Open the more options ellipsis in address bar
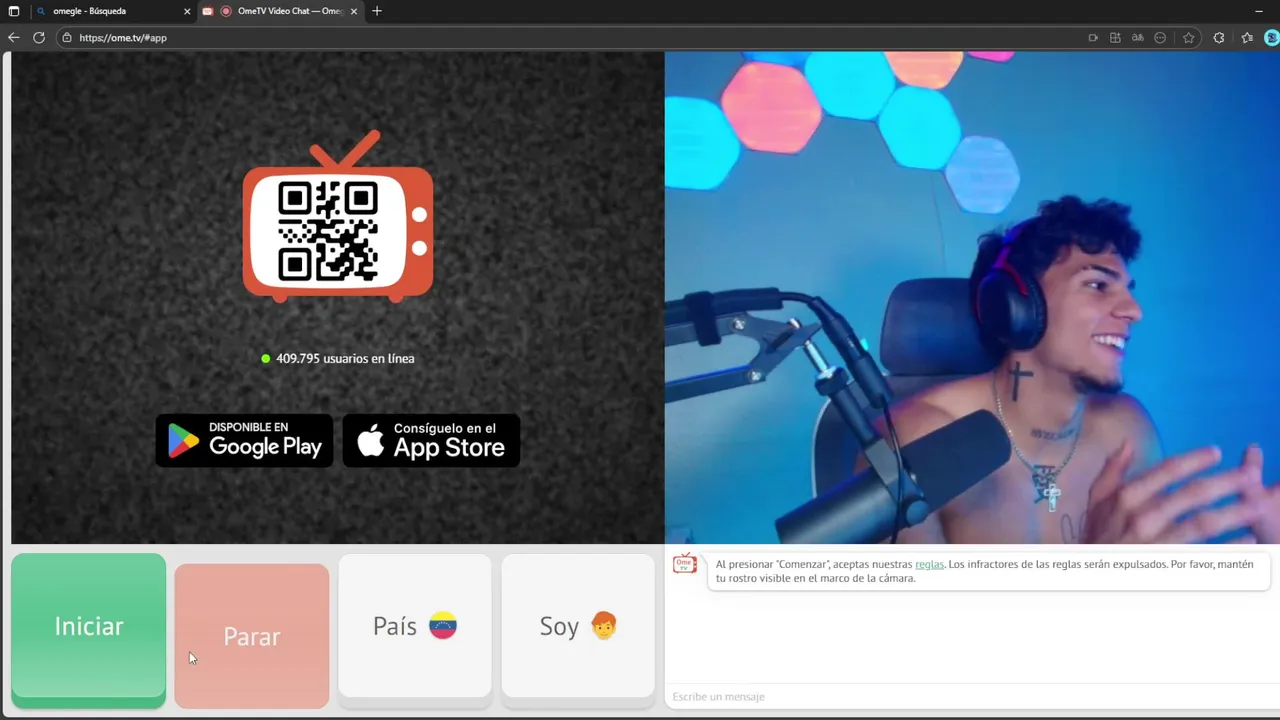 (1160, 38)
